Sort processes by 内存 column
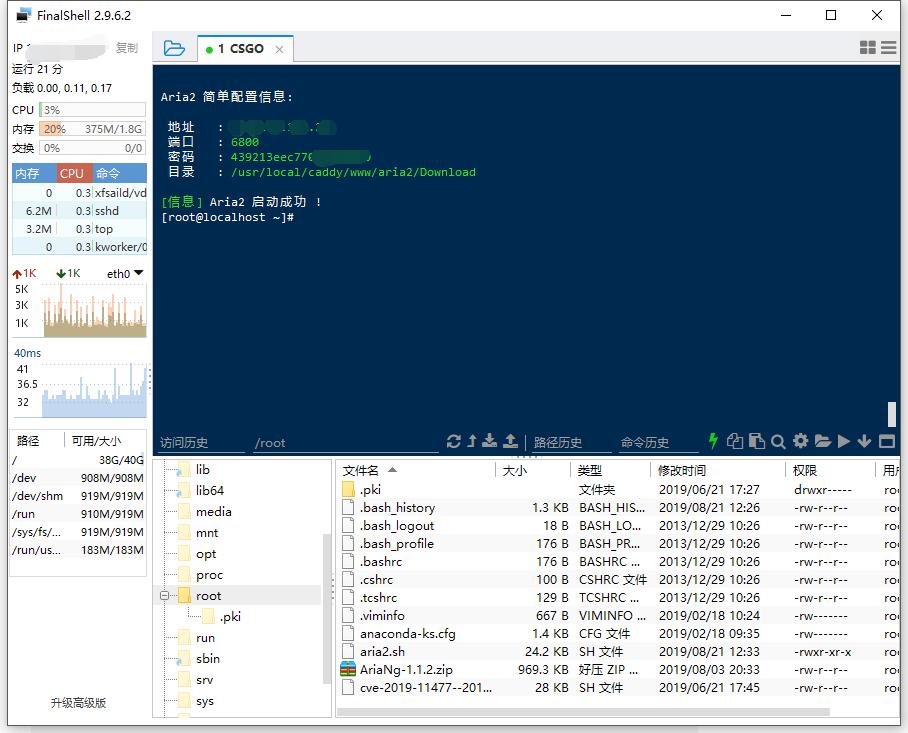 click(x=34, y=173)
